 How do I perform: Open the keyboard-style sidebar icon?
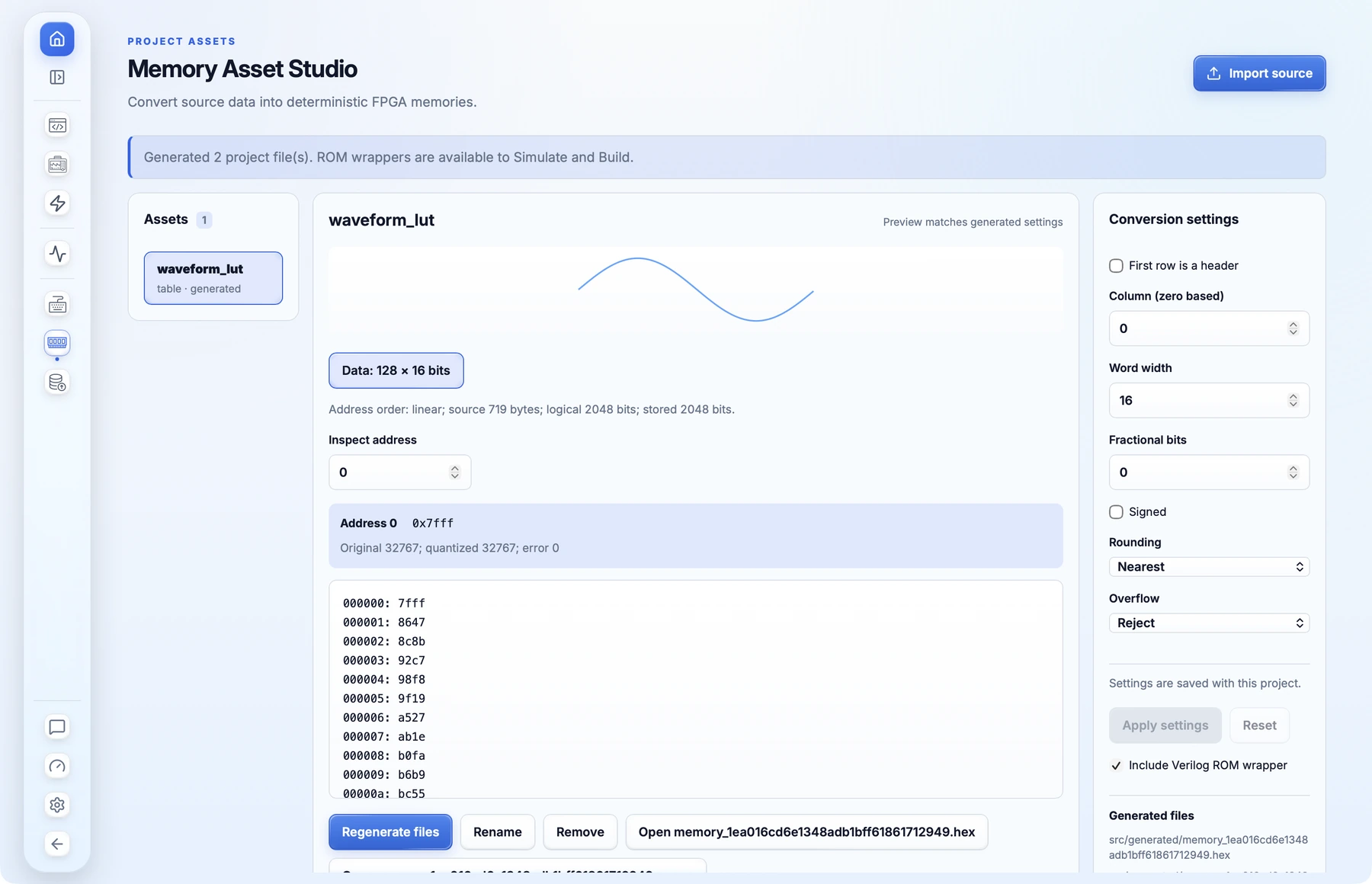point(57,305)
